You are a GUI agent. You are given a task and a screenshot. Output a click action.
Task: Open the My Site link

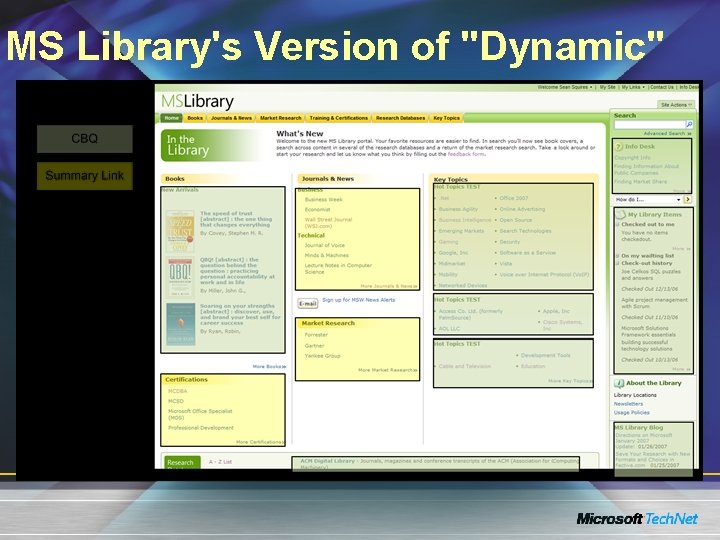coord(607,87)
